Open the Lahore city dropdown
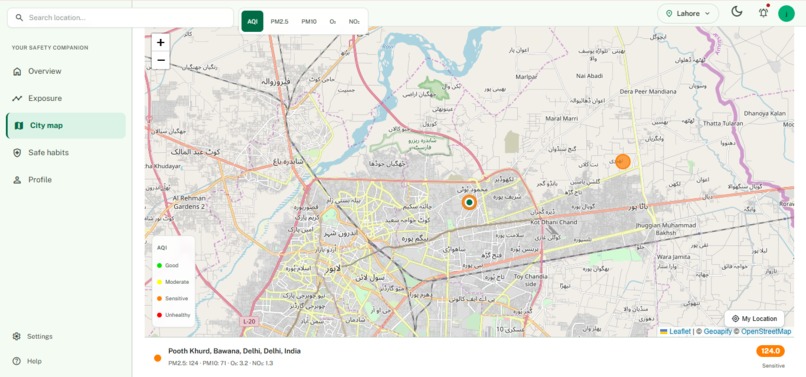Screen dimensions: 806x377 pos(688,14)
